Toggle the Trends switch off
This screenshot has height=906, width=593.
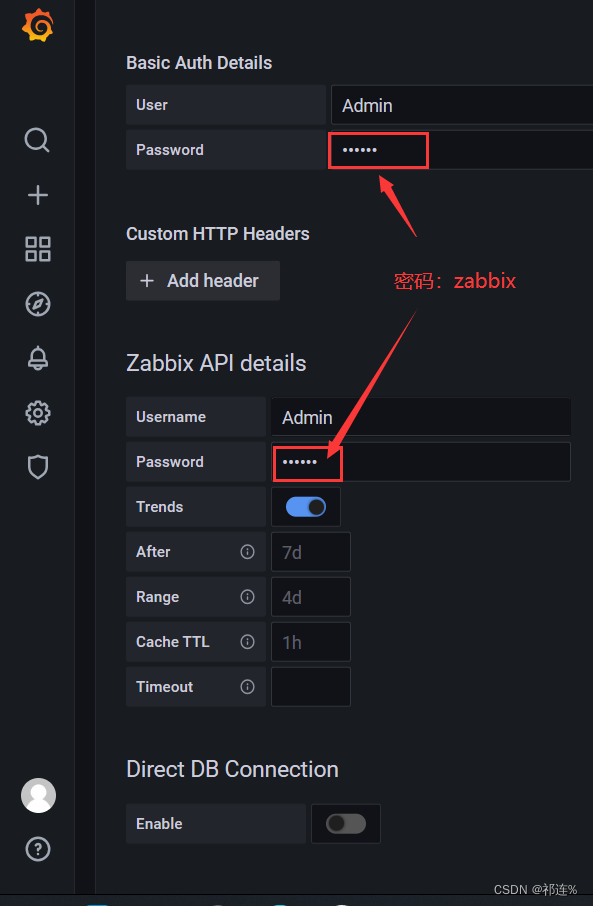pyautogui.click(x=306, y=507)
